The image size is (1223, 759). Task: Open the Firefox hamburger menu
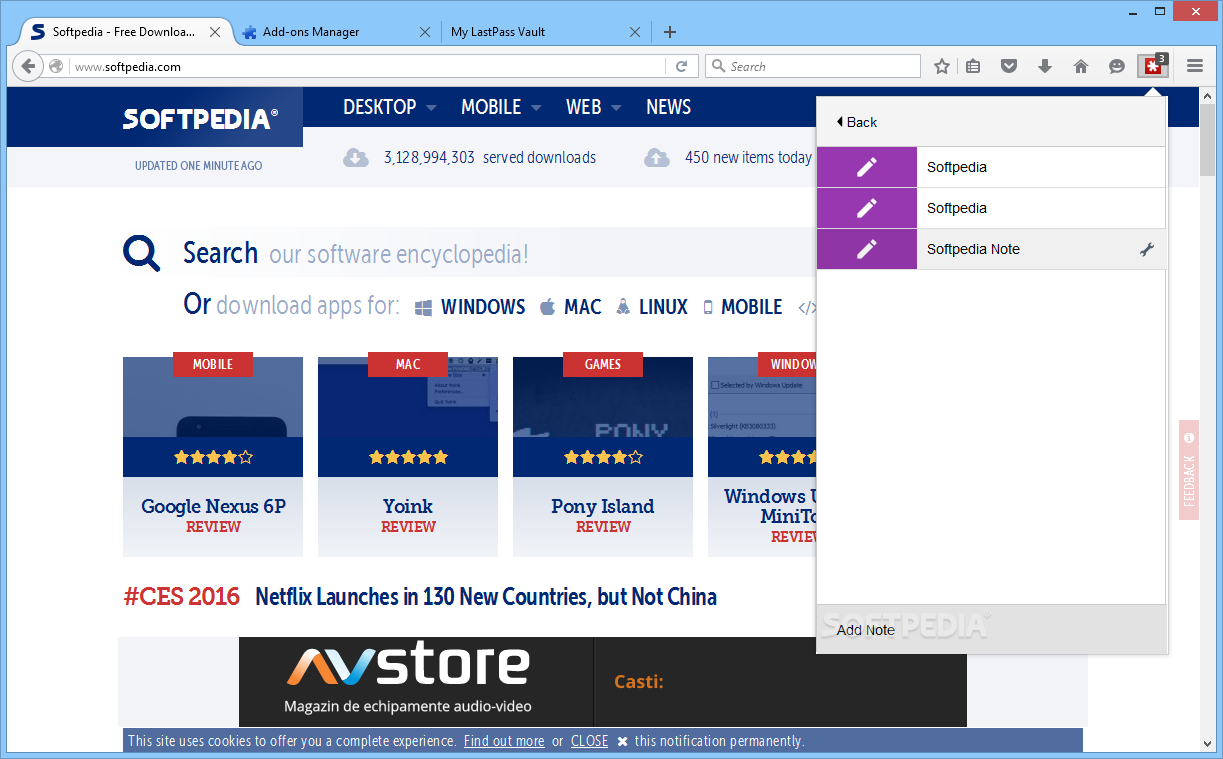click(1195, 66)
